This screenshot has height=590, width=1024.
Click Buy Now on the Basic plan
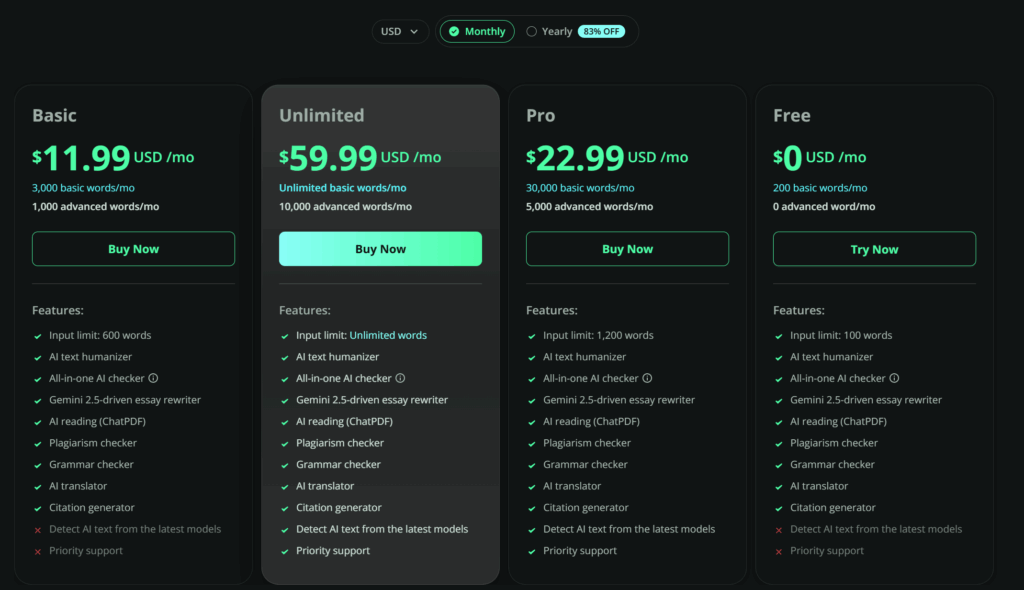(x=133, y=248)
